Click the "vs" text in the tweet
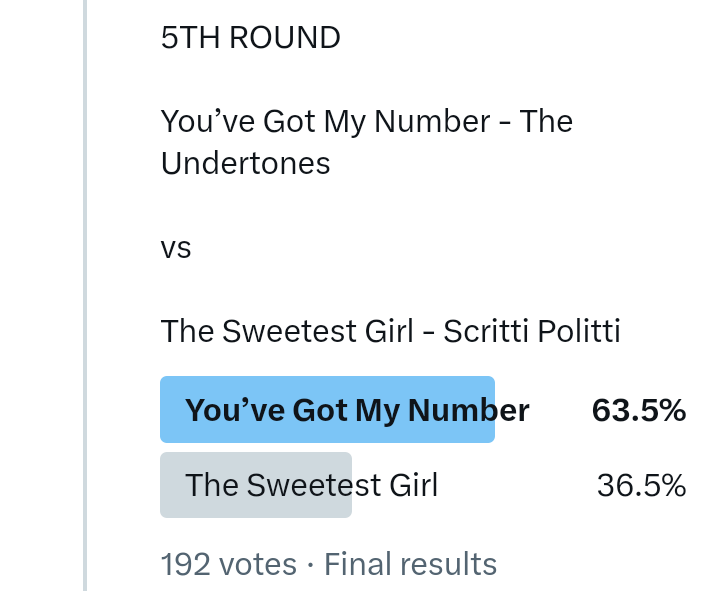The image size is (720, 591). (x=176, y=247)
